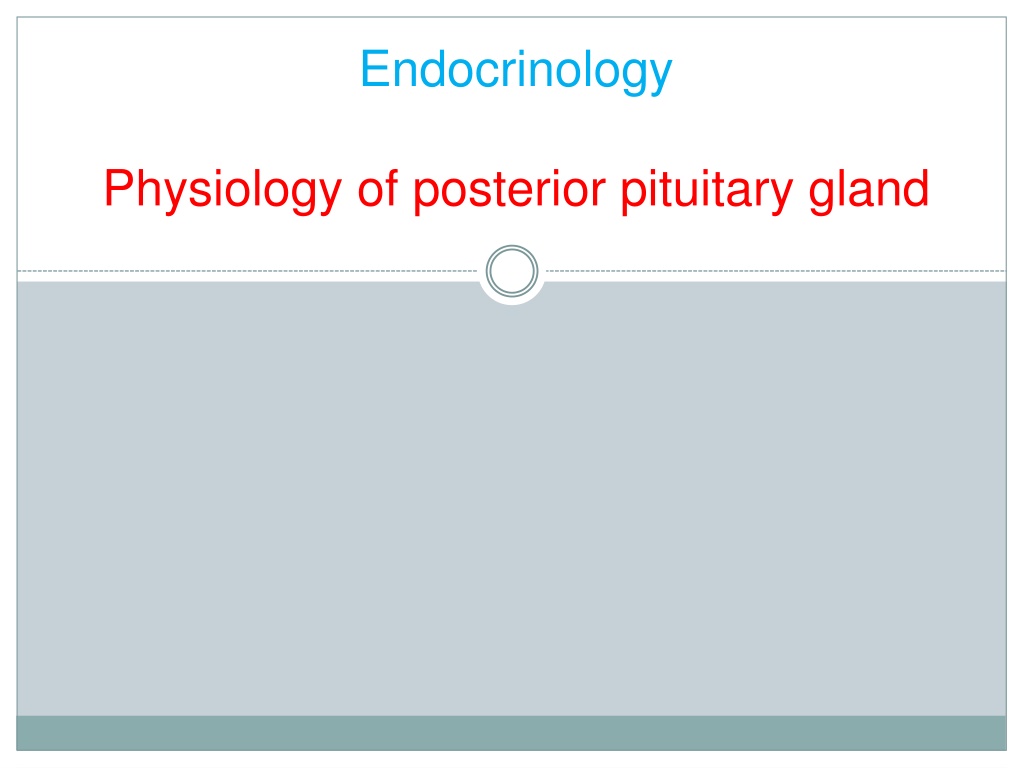
Task: Click the word posterior in red subtitle
Action: pos(509,190)
